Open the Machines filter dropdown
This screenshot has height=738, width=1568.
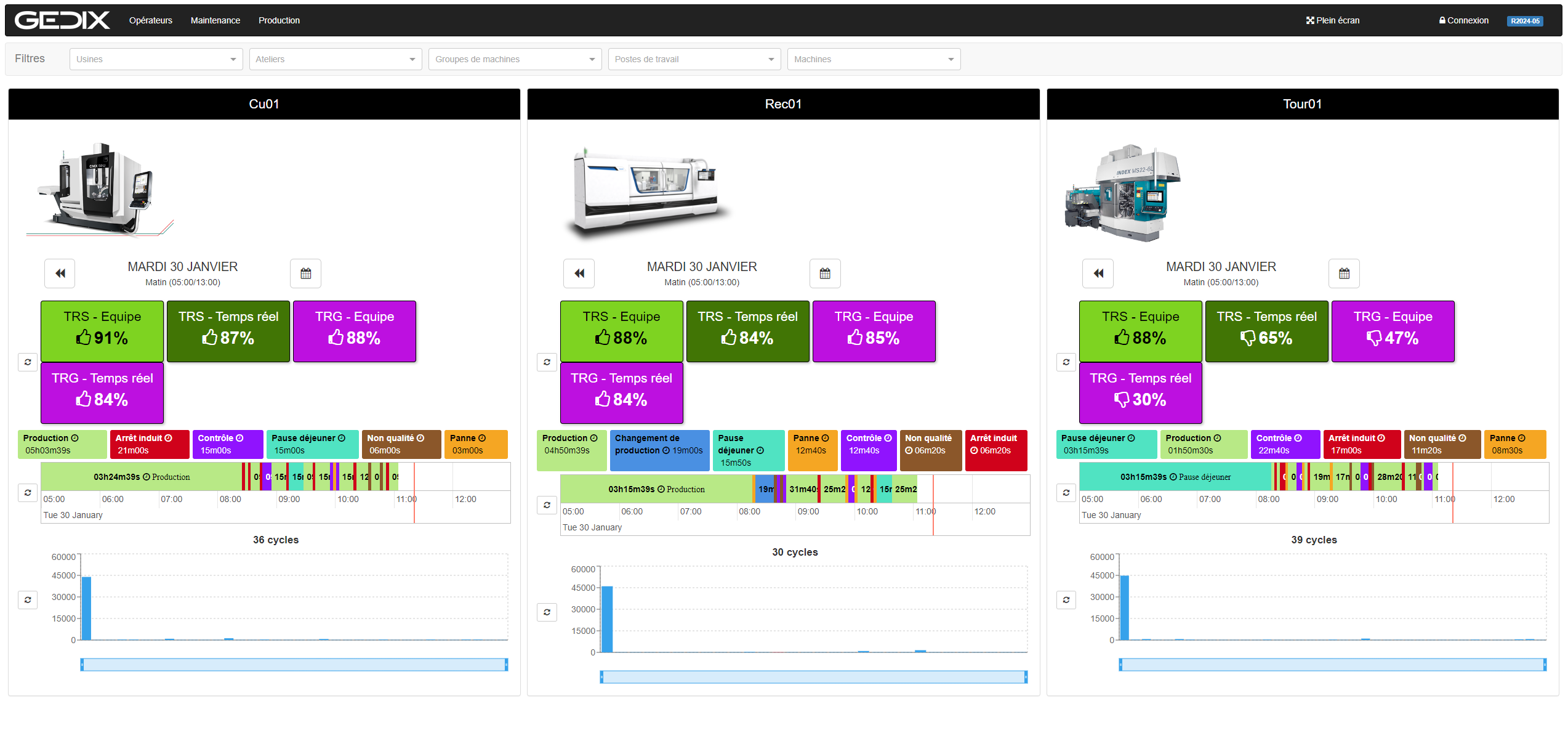coord(873,59)
